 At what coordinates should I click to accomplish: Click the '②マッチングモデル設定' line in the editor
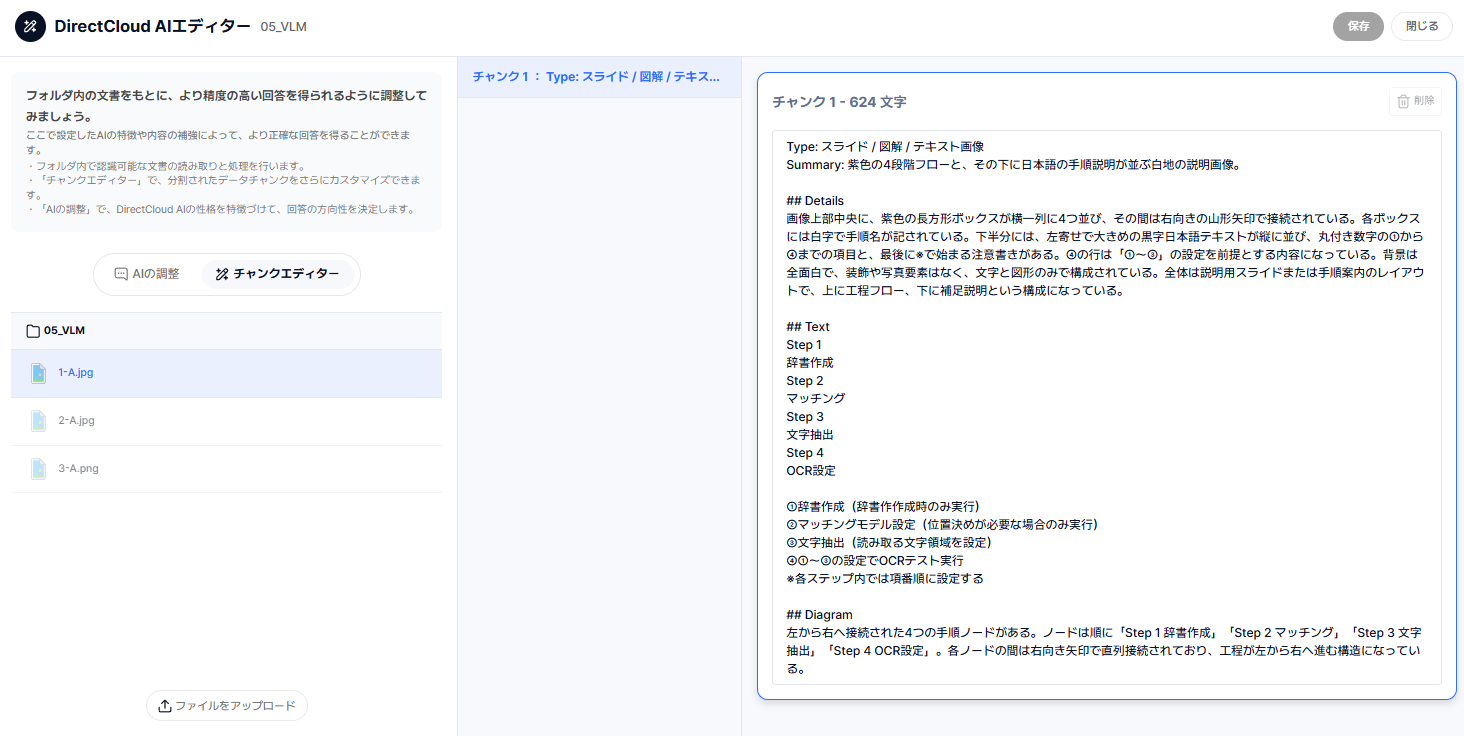click(x=942, y=525)
